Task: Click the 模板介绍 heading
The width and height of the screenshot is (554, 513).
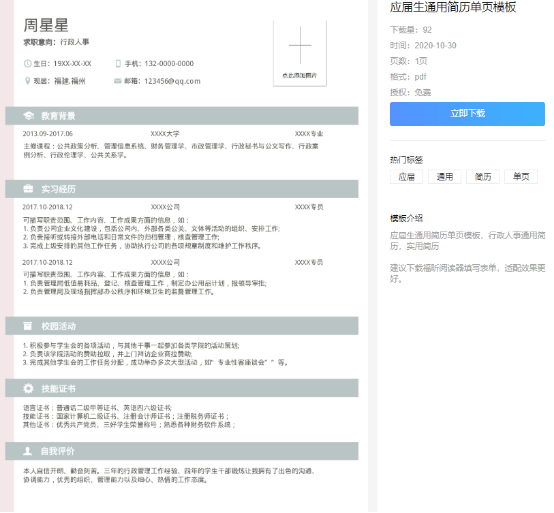Action: (406, 218)
